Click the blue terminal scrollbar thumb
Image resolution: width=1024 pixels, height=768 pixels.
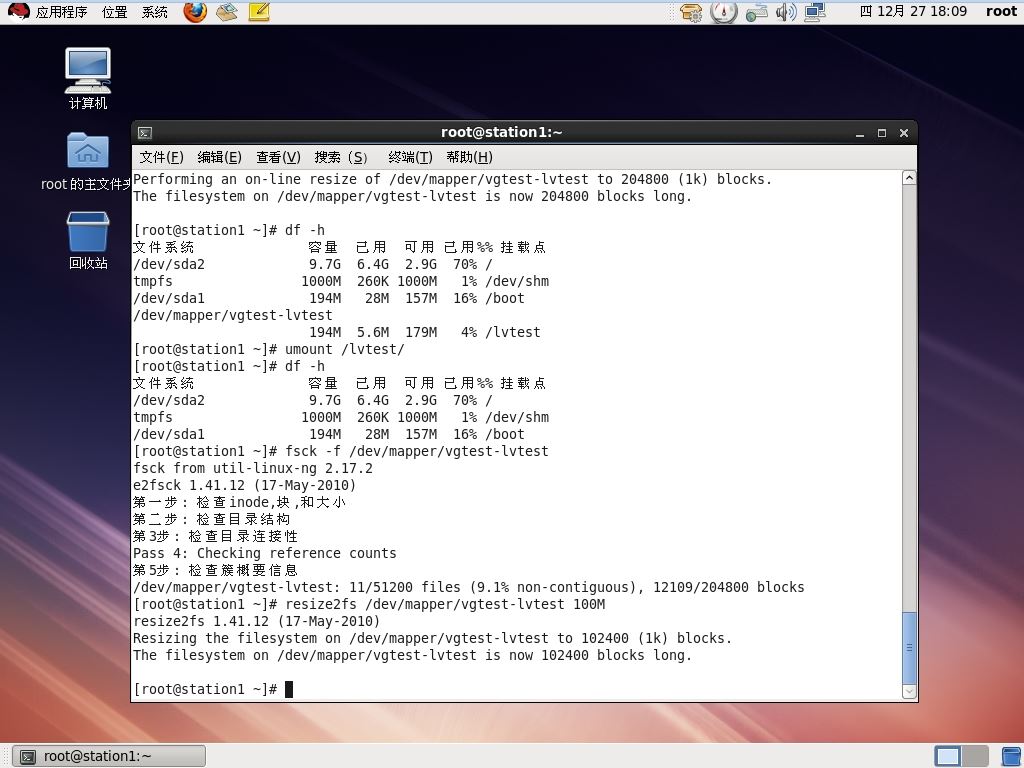pos(909,647)
